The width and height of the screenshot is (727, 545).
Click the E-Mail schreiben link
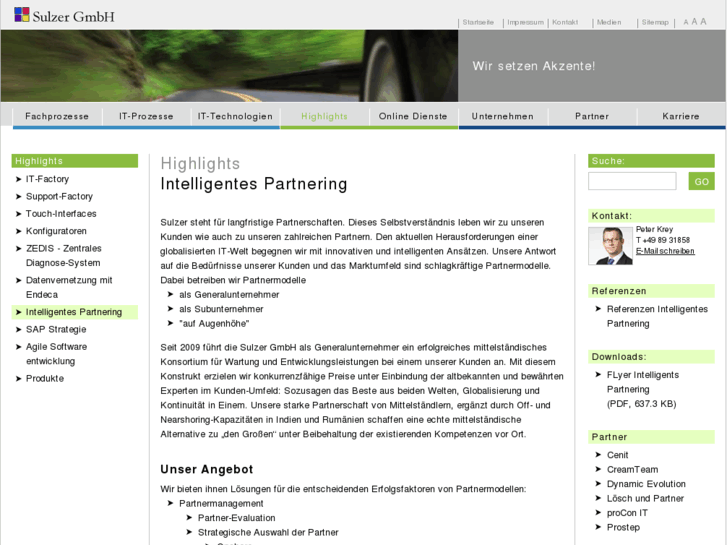(665, 251)
